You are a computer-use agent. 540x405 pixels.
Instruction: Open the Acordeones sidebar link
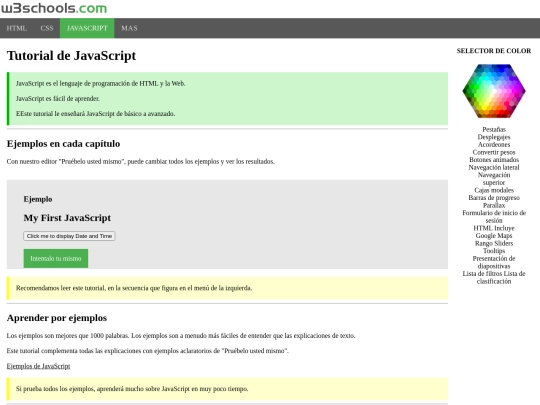pos(494,145)
